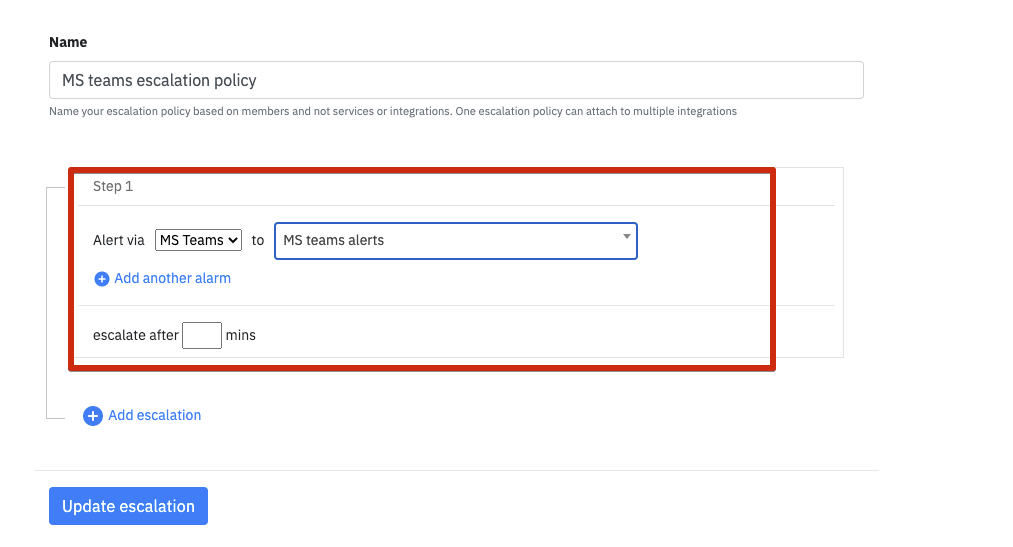
Task: Click the helper text under the Name field
Action: coord(393,111)
